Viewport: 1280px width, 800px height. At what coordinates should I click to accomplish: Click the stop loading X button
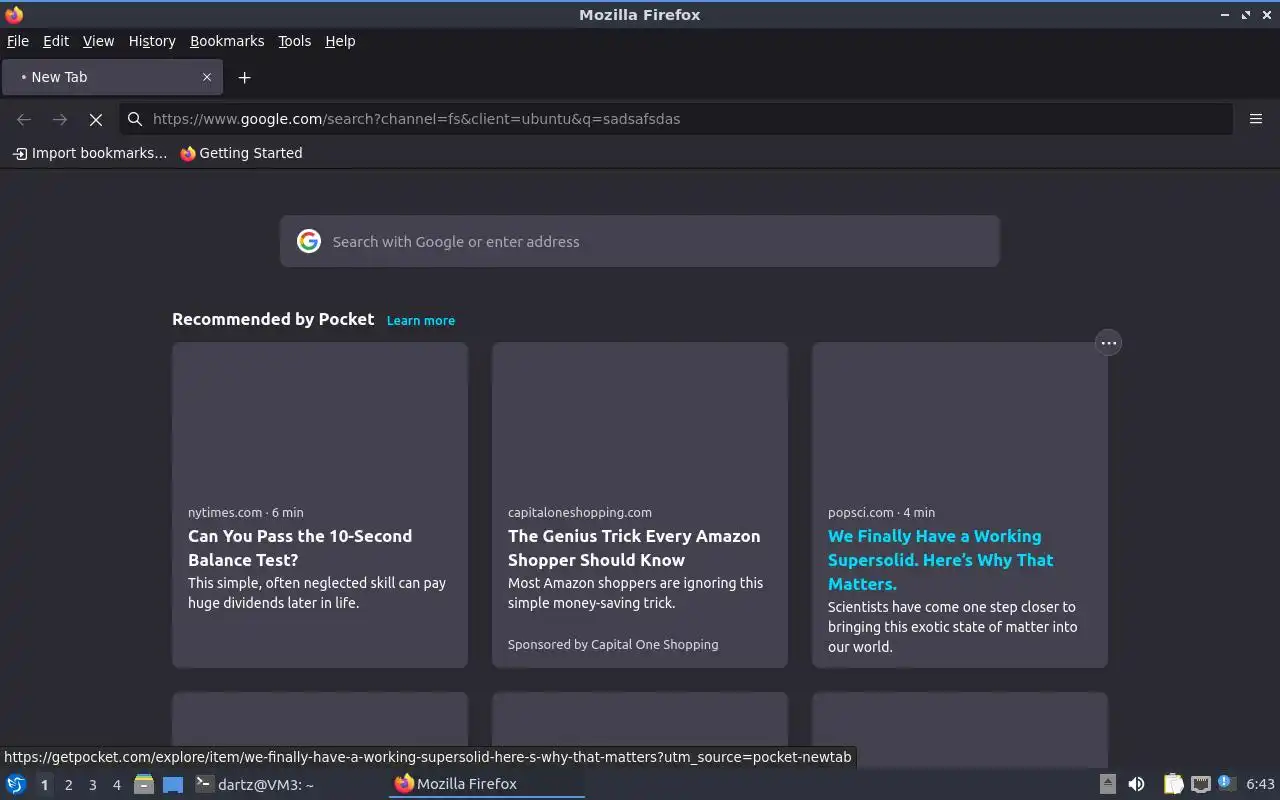[x=96, y=119]
